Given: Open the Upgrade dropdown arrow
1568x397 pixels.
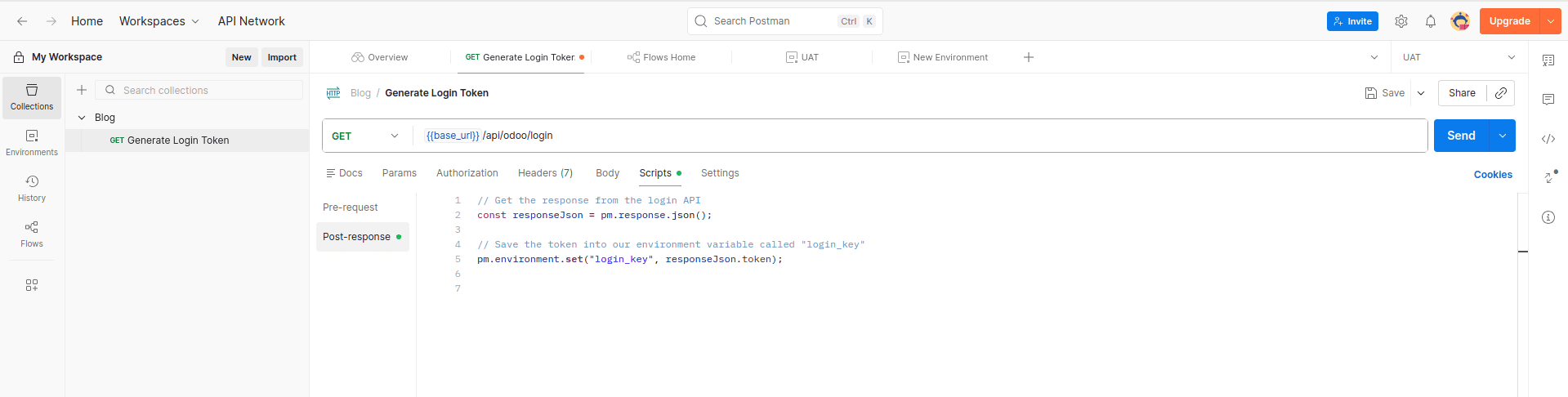Looking at the screenshot, I should (1550, 21).
